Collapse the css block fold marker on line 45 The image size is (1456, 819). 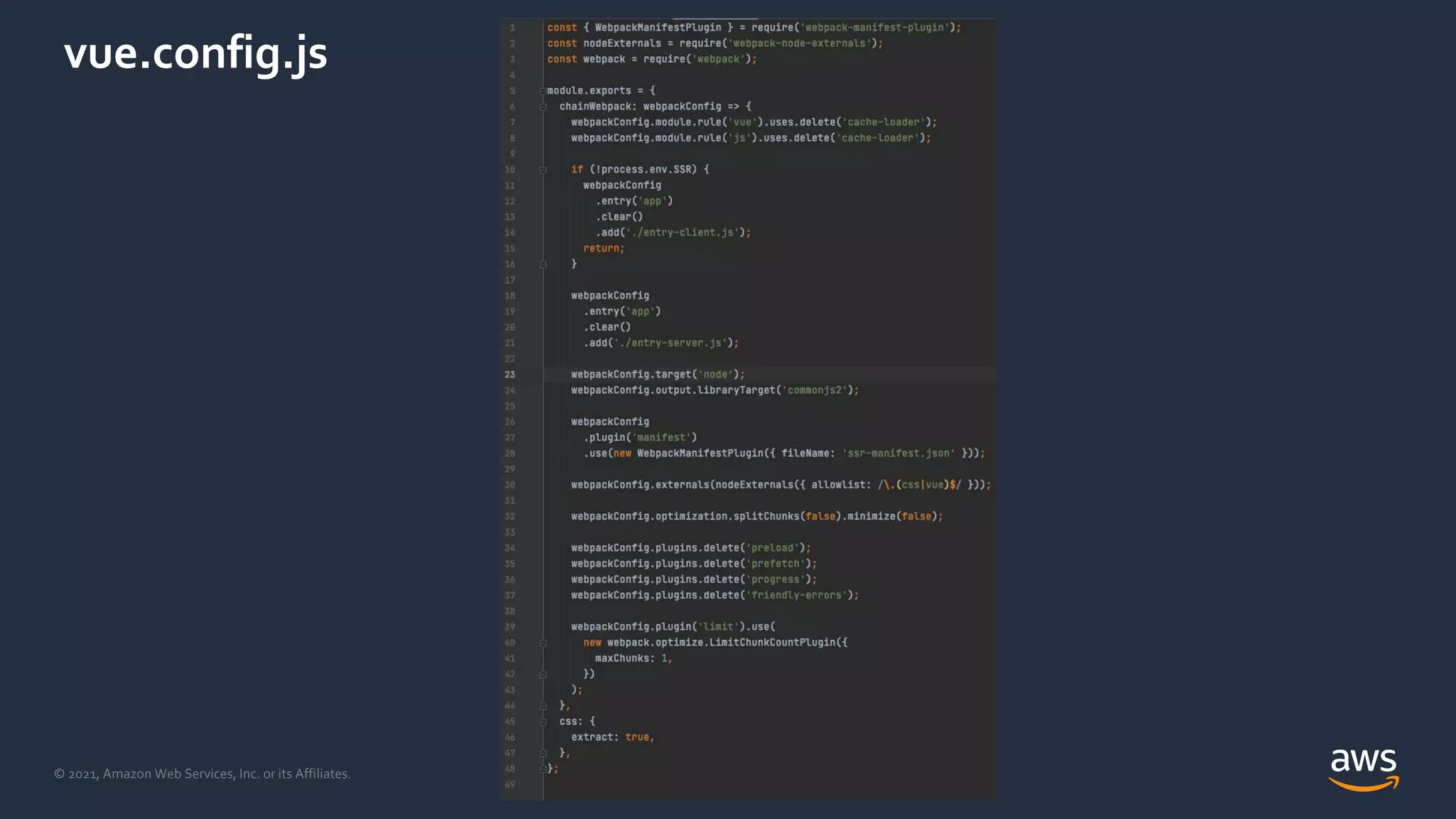[543, 722]
